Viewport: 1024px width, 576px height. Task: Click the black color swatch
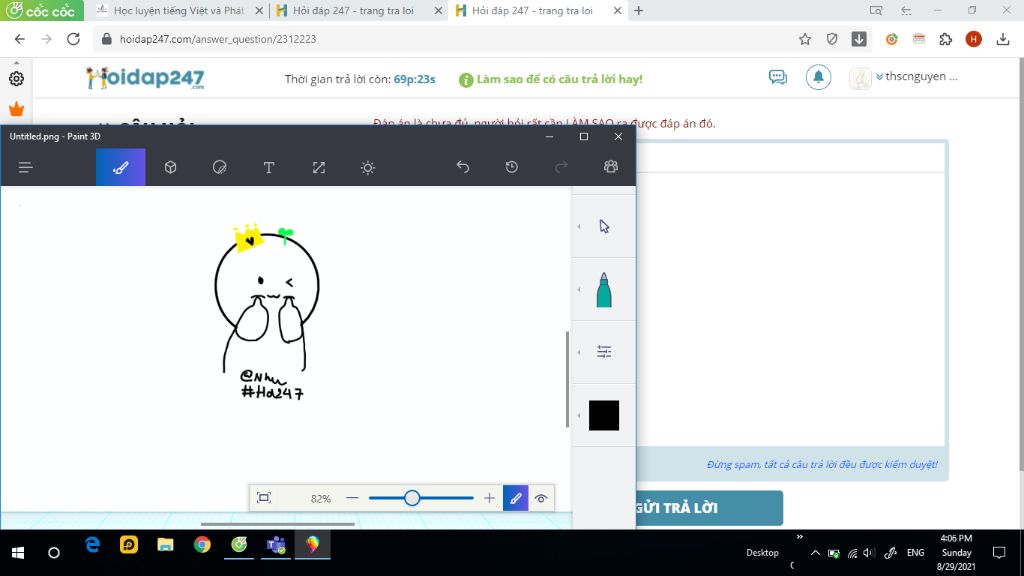(604, 415)
